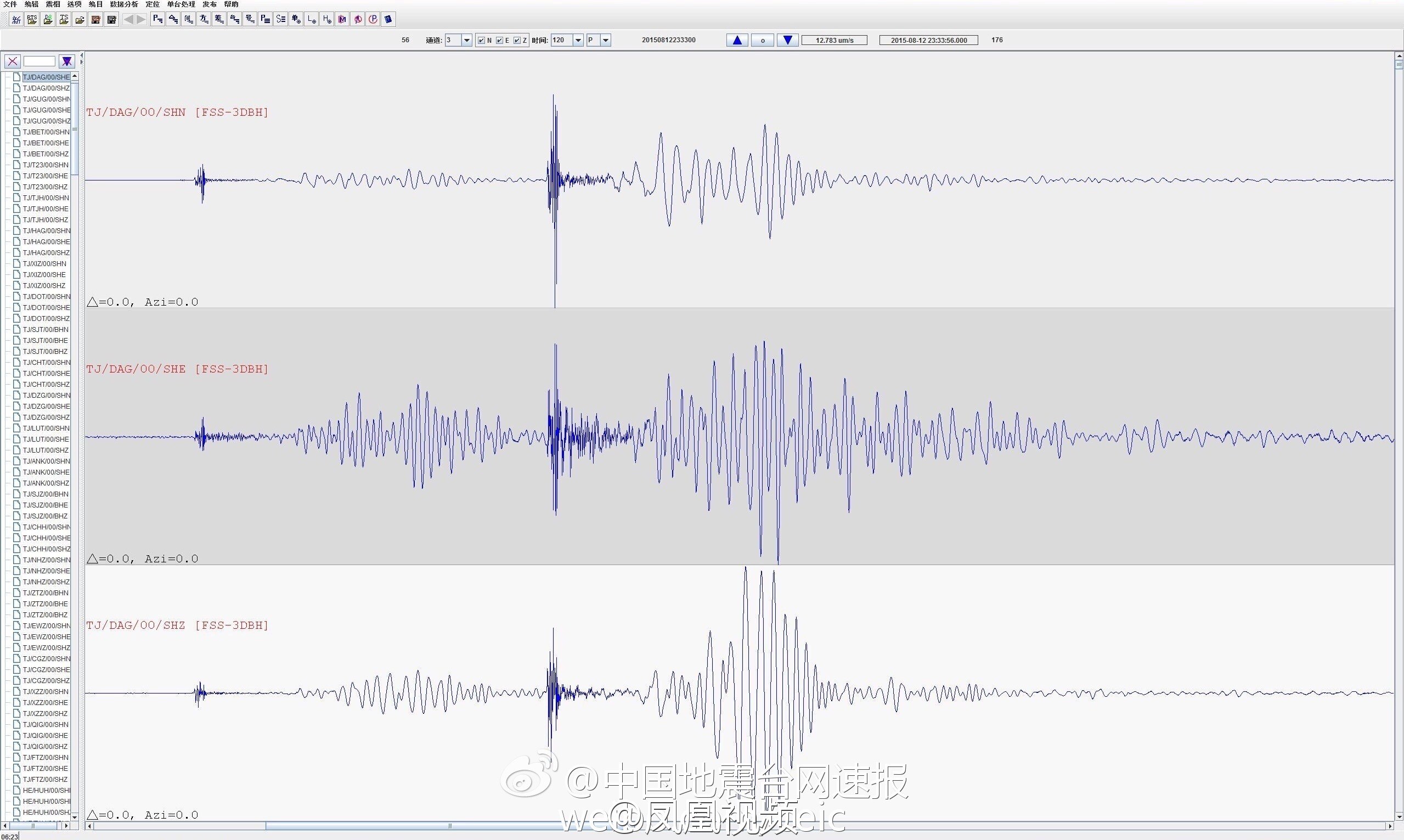Image resolution: width=1404 pixels, height=840 pixels.
Task: Uncheck the E component checkbox
Action: point(500,40)
